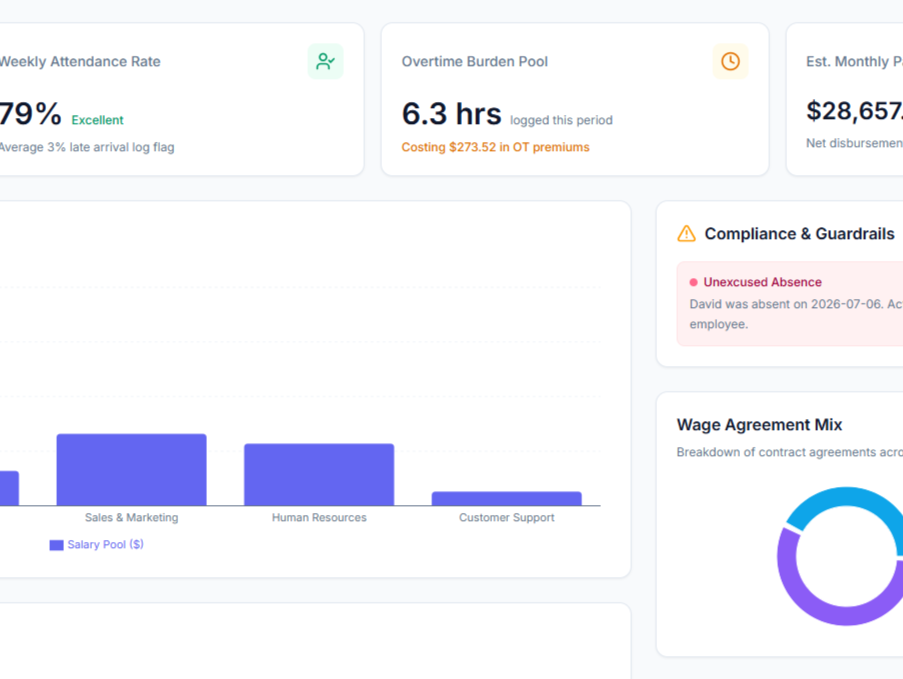Click the attendance user-check icon
The height and width of the screenshot is (679, 903).
click(325, 61)
